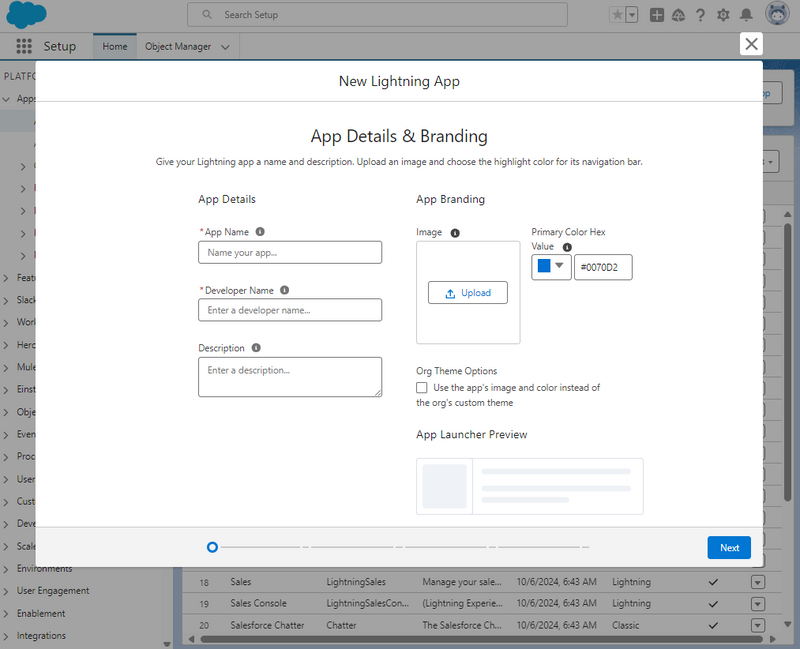Open the user profile avatar

(x=777, y=14)
